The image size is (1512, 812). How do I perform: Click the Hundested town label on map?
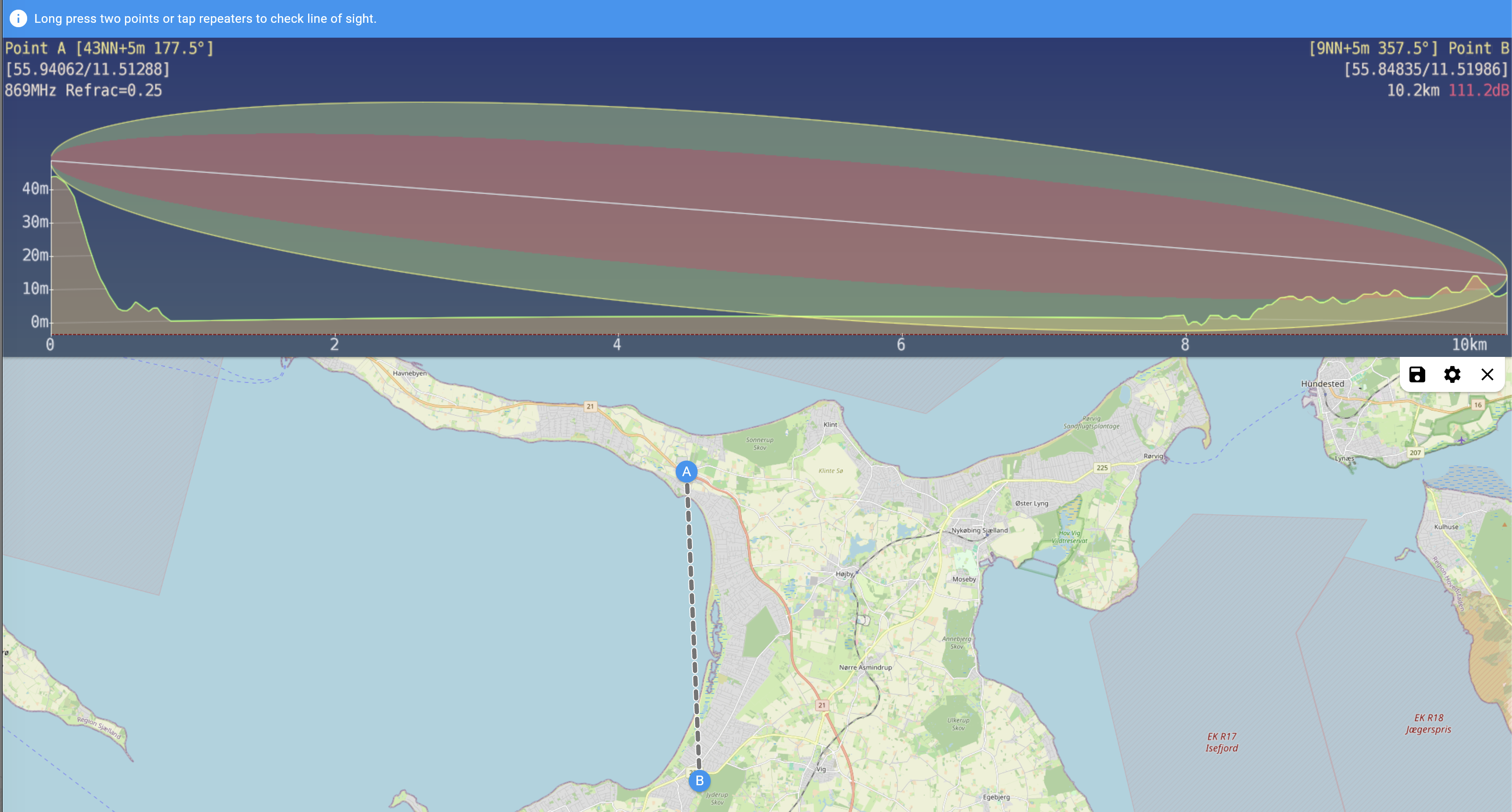tap(1322, 384)
